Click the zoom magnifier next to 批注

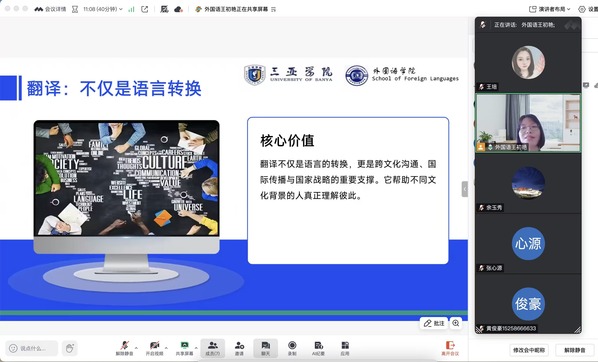click(x=456, y=323)
